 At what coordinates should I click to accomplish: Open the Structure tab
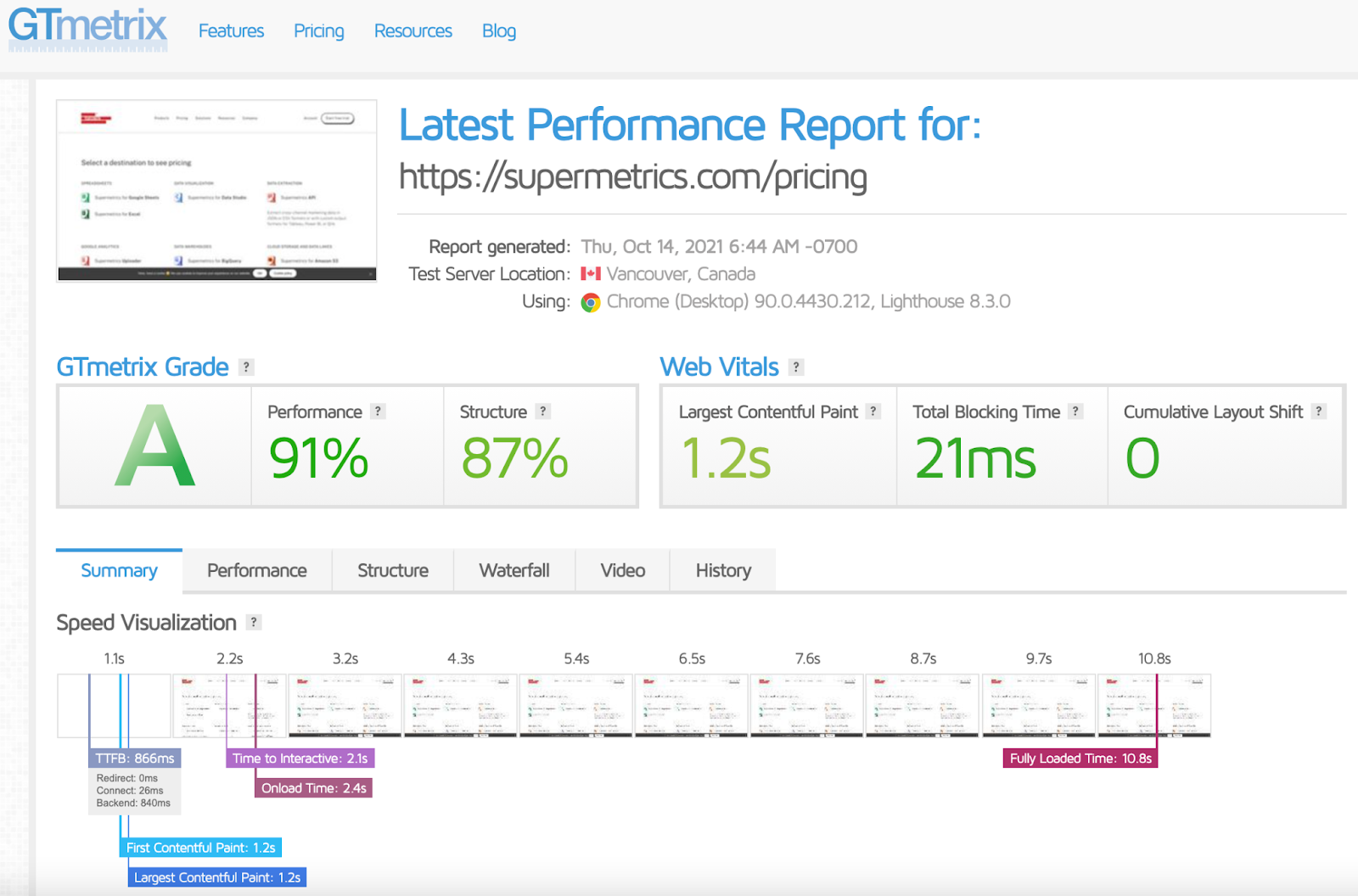pos(393,570)
